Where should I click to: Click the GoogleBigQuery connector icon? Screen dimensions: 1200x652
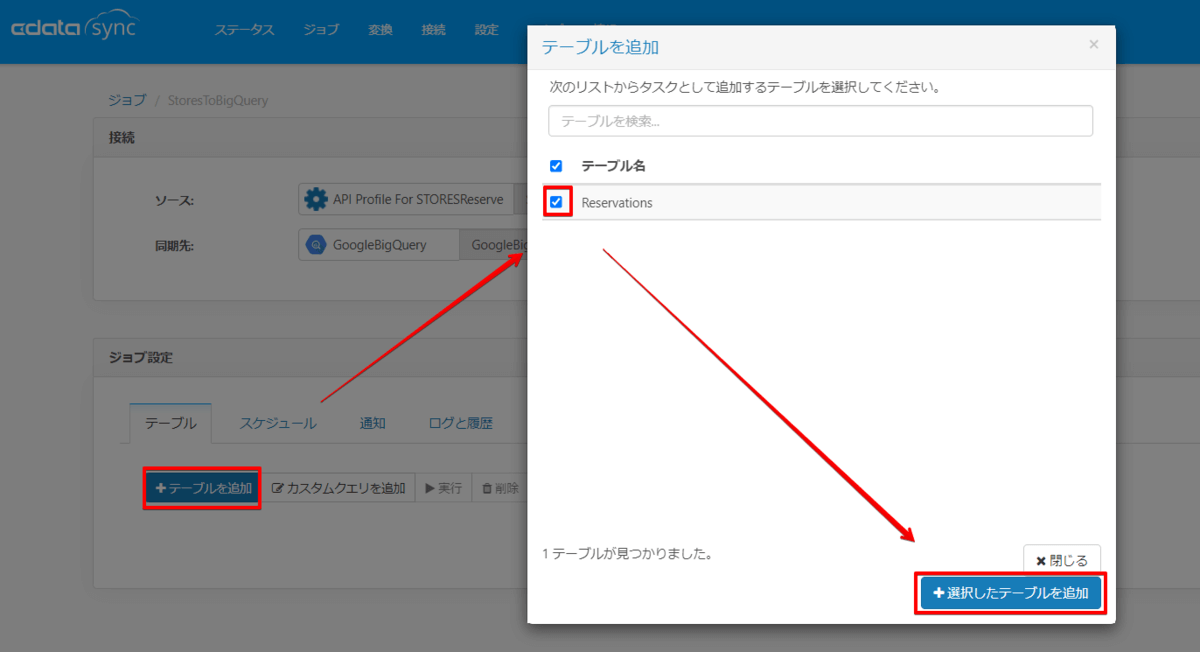coord(316,245)
